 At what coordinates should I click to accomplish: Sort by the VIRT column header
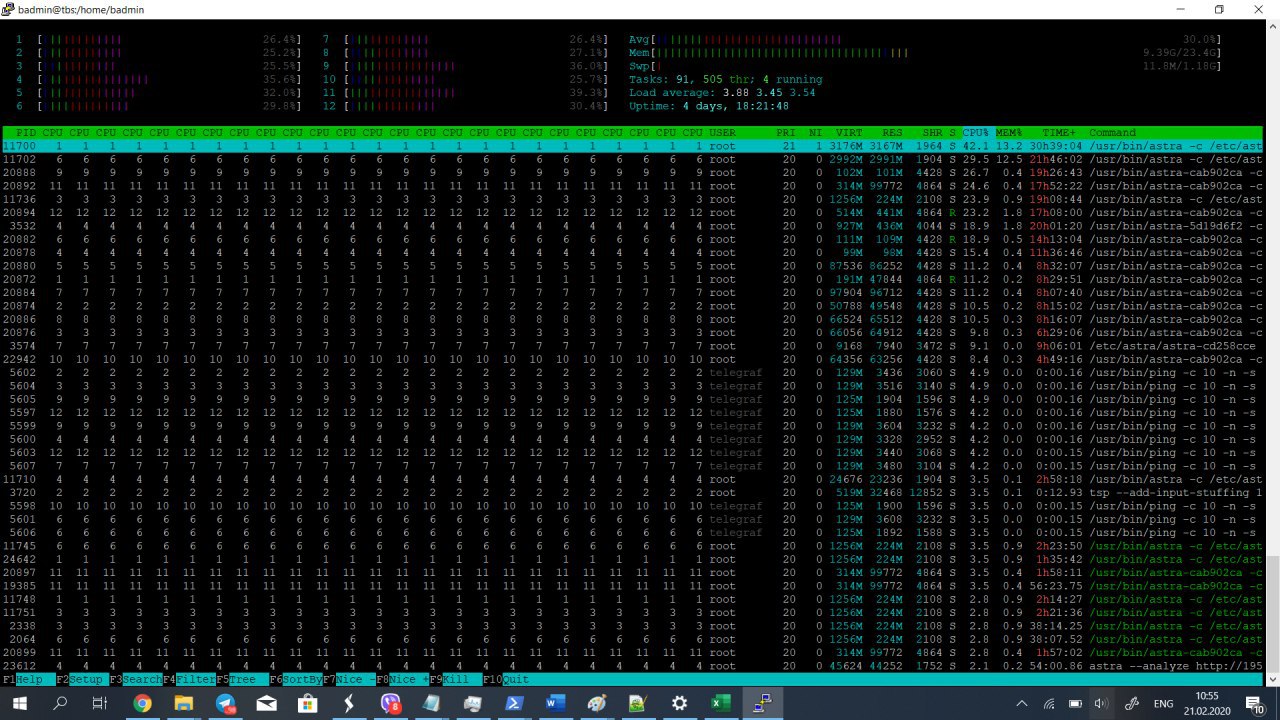[849, 132]
